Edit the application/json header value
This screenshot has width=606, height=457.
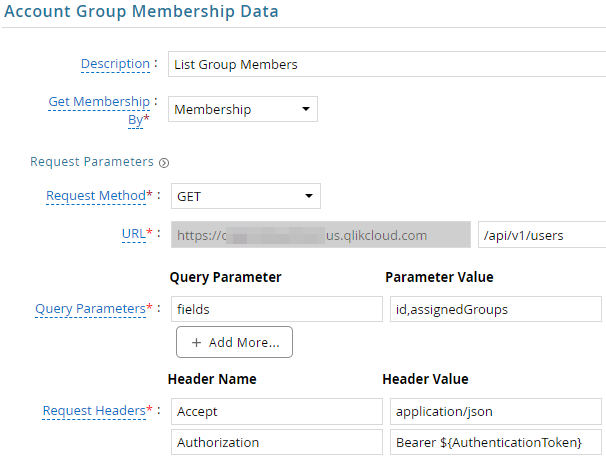point(495,411)
